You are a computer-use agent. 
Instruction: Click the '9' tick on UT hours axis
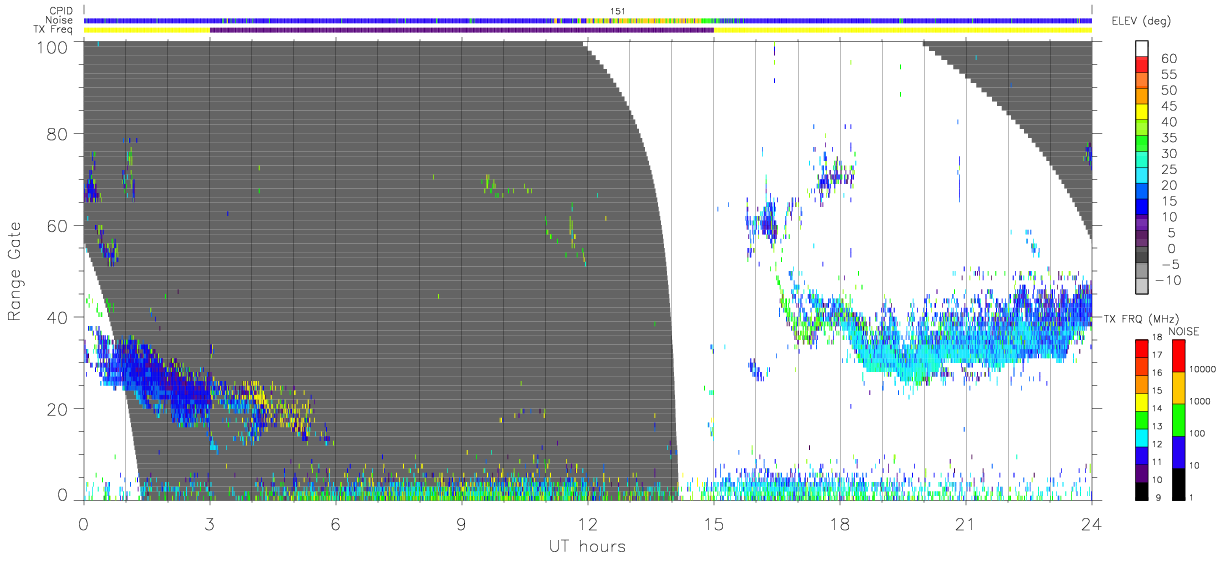coord(461,523)
